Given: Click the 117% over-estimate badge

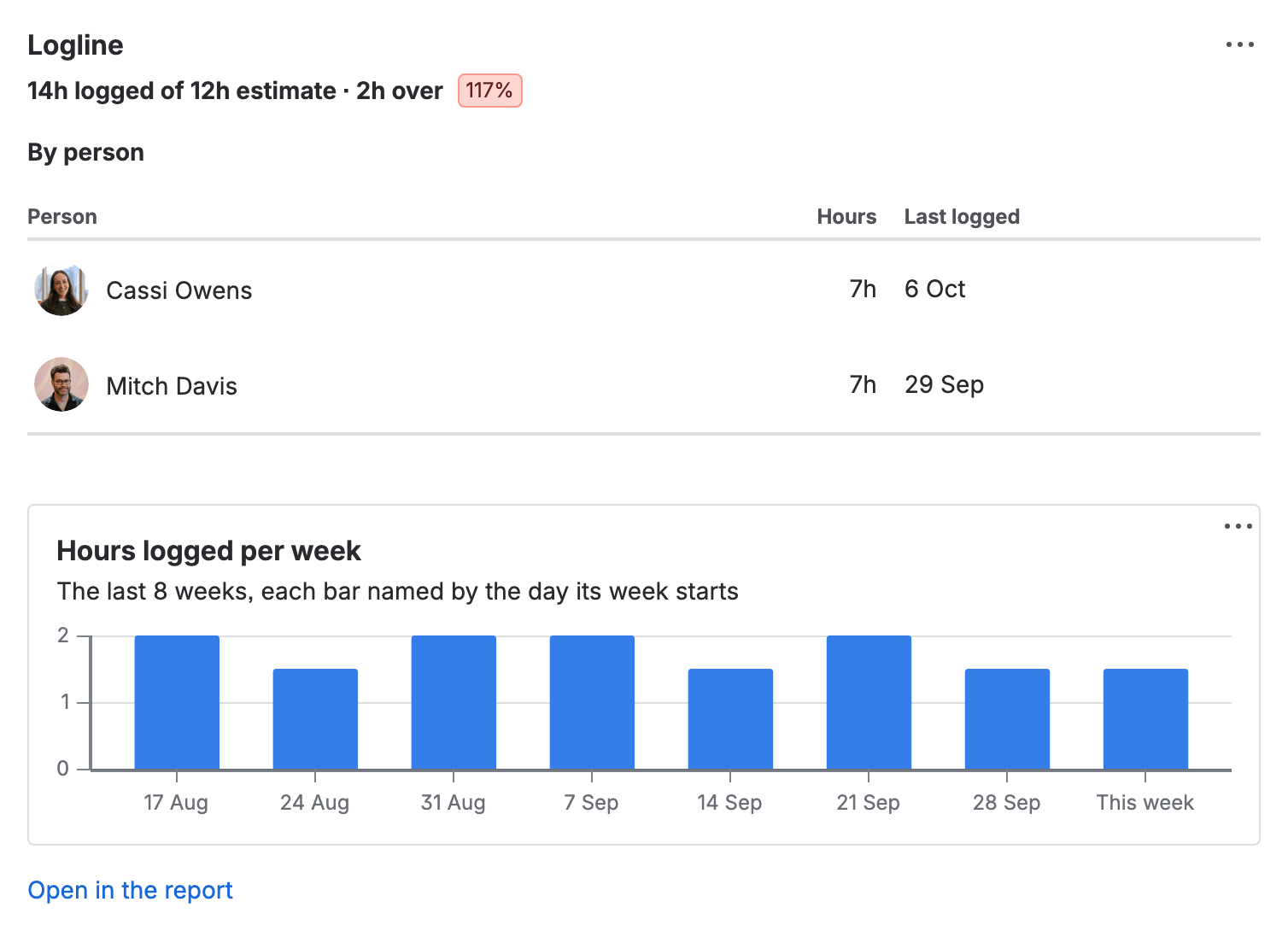Looking at the screenshot, I should point(490,91).
